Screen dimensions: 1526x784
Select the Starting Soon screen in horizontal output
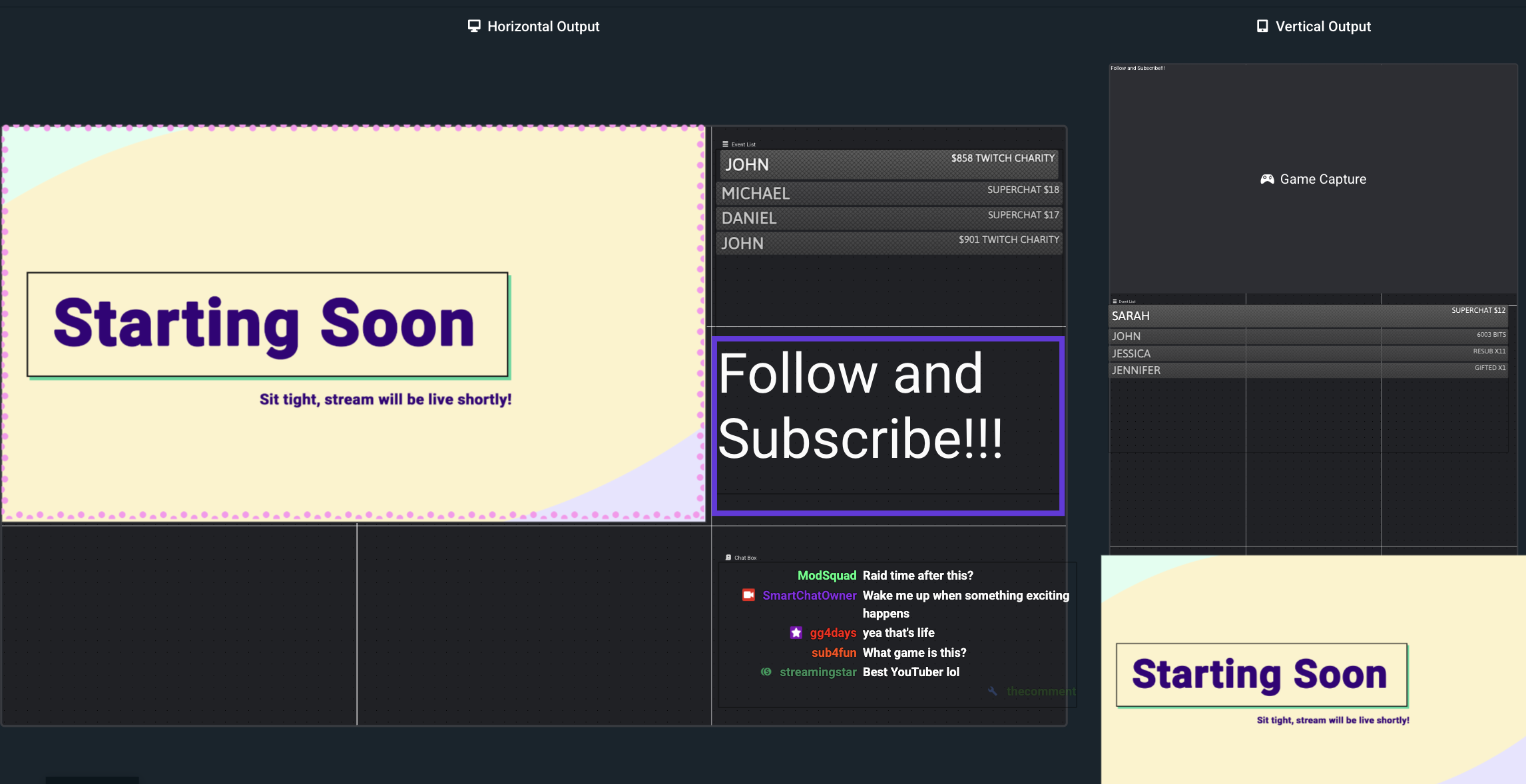point(353,323)
